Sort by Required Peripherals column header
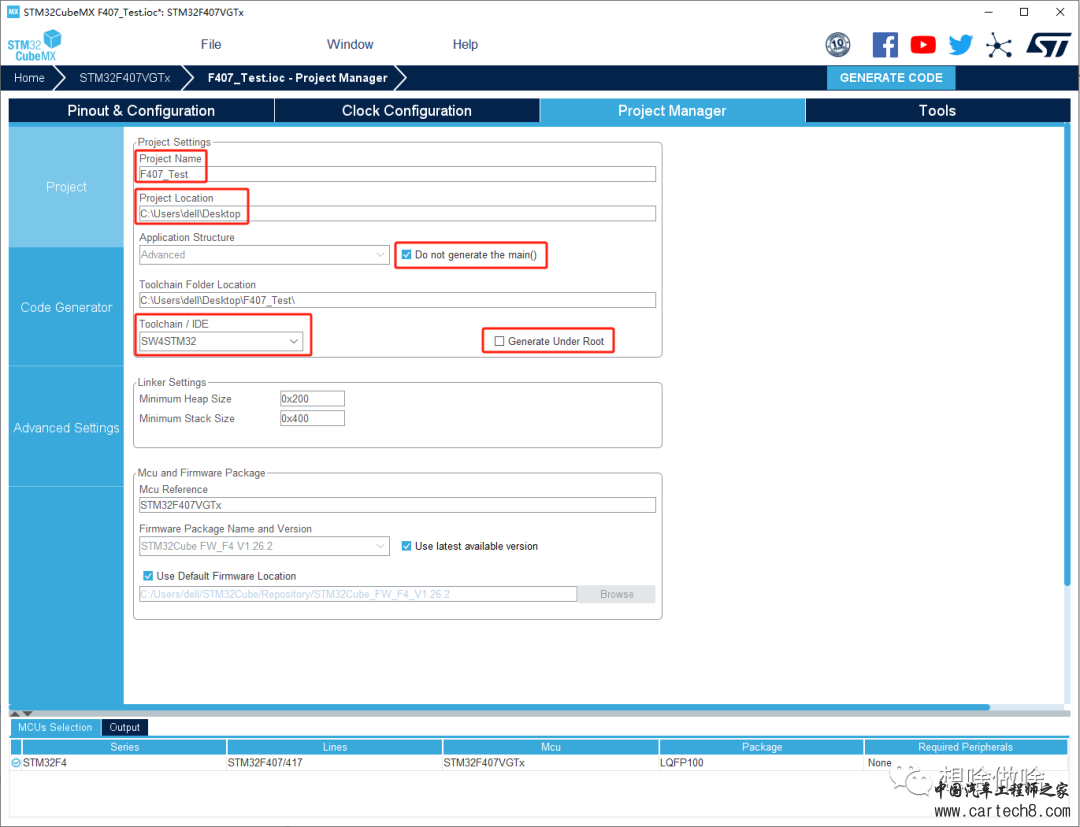The width and height of the screenshot is (1080, 827). click(x=966, y=746)
